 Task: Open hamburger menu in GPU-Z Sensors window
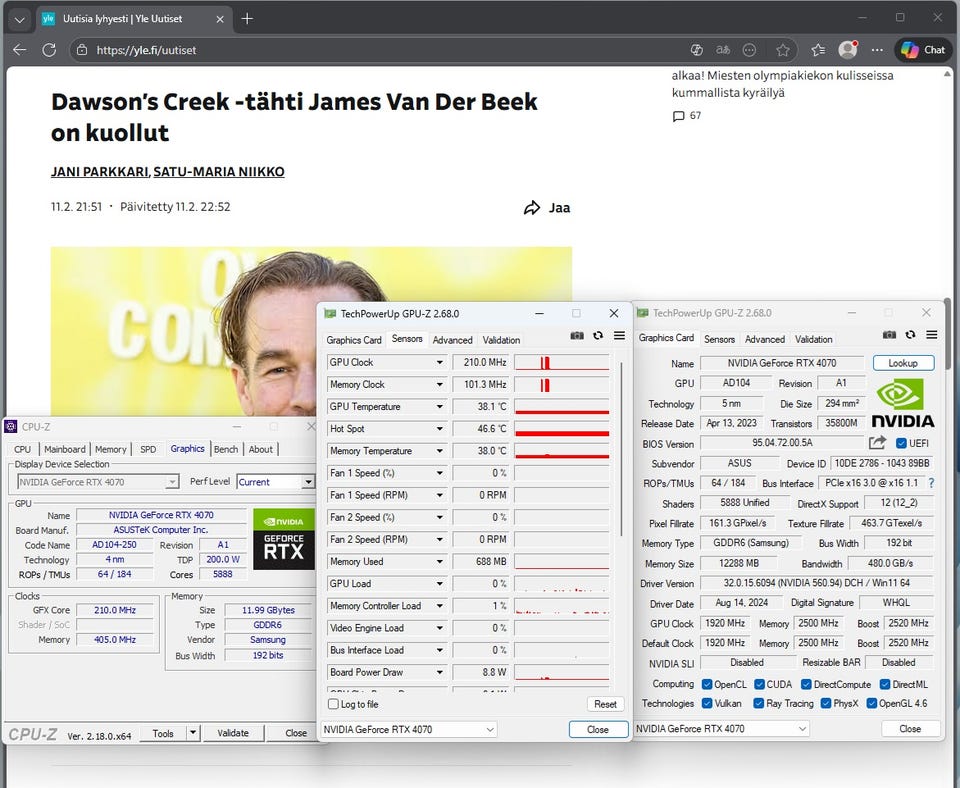620,336
